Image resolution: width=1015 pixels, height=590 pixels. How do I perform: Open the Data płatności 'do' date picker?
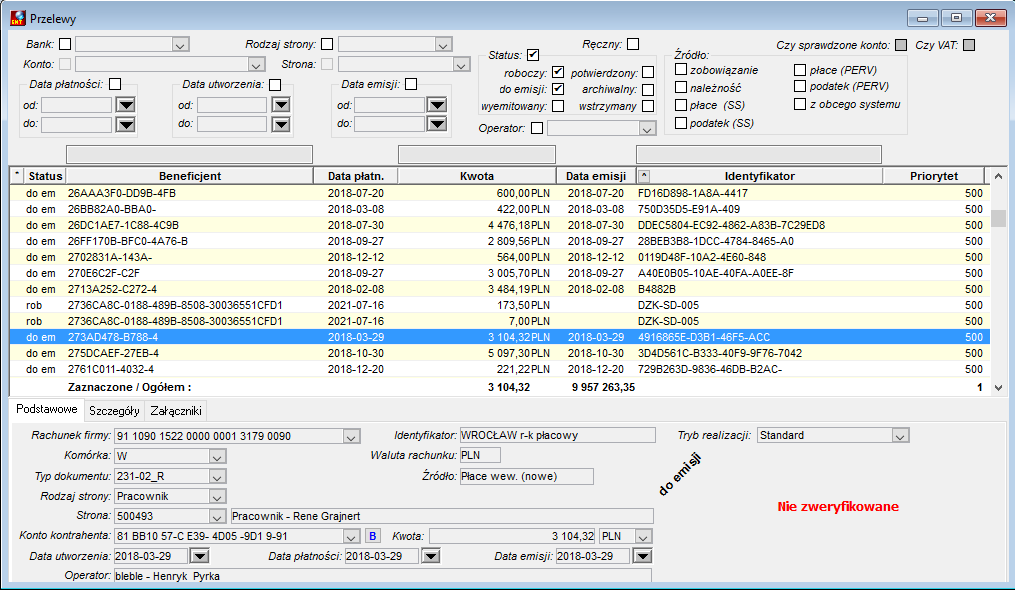(x=126, y=124)
